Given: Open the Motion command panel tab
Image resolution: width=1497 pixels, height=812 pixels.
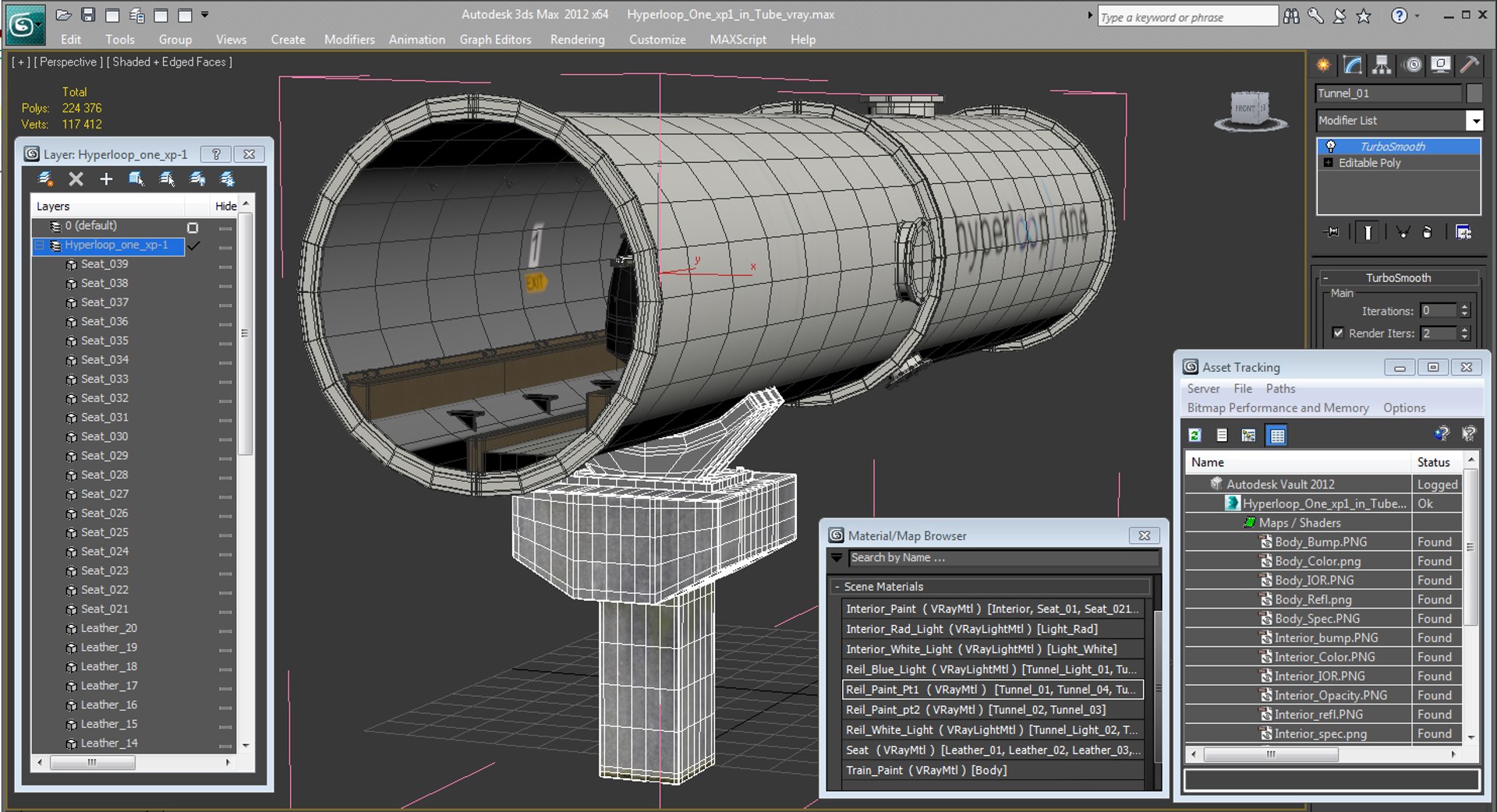Looking at the screenshot, I should point(1412,65).
